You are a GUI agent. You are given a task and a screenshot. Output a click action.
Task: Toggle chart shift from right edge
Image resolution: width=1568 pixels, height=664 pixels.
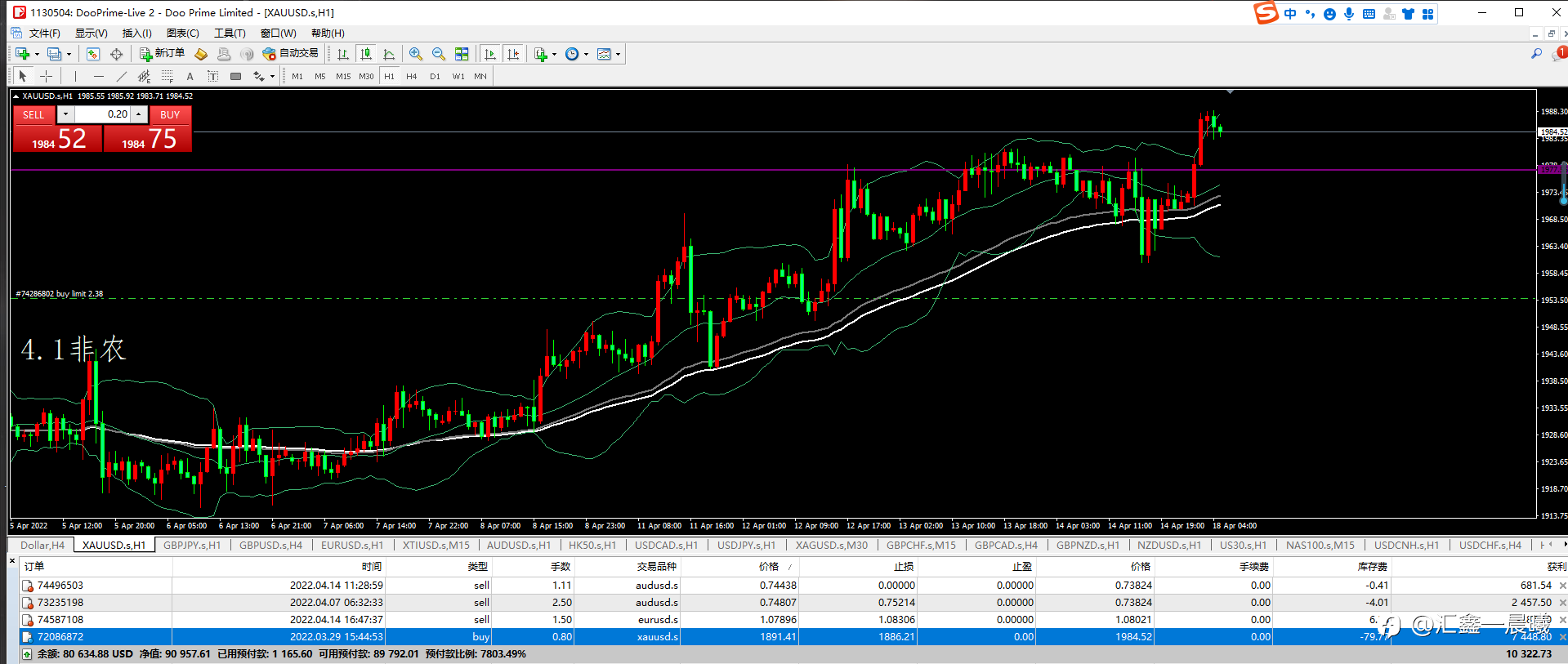tap(513, 54)
